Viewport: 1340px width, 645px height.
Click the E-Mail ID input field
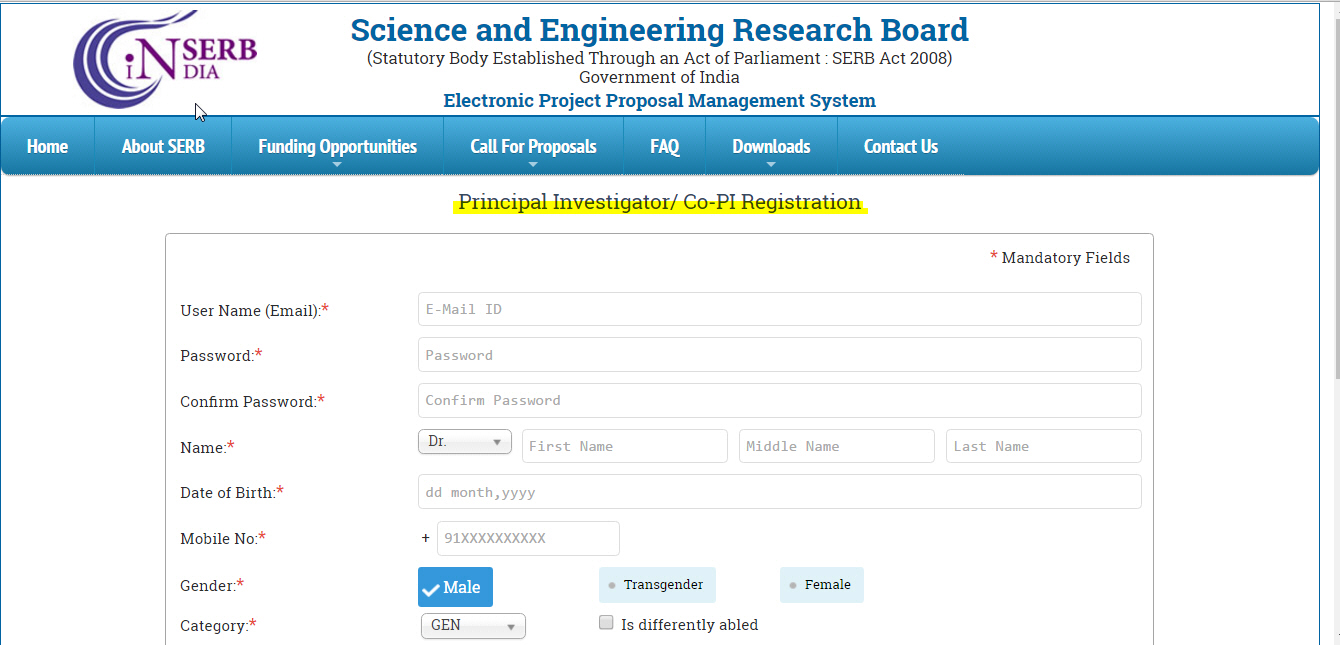[x=779, y=308]
